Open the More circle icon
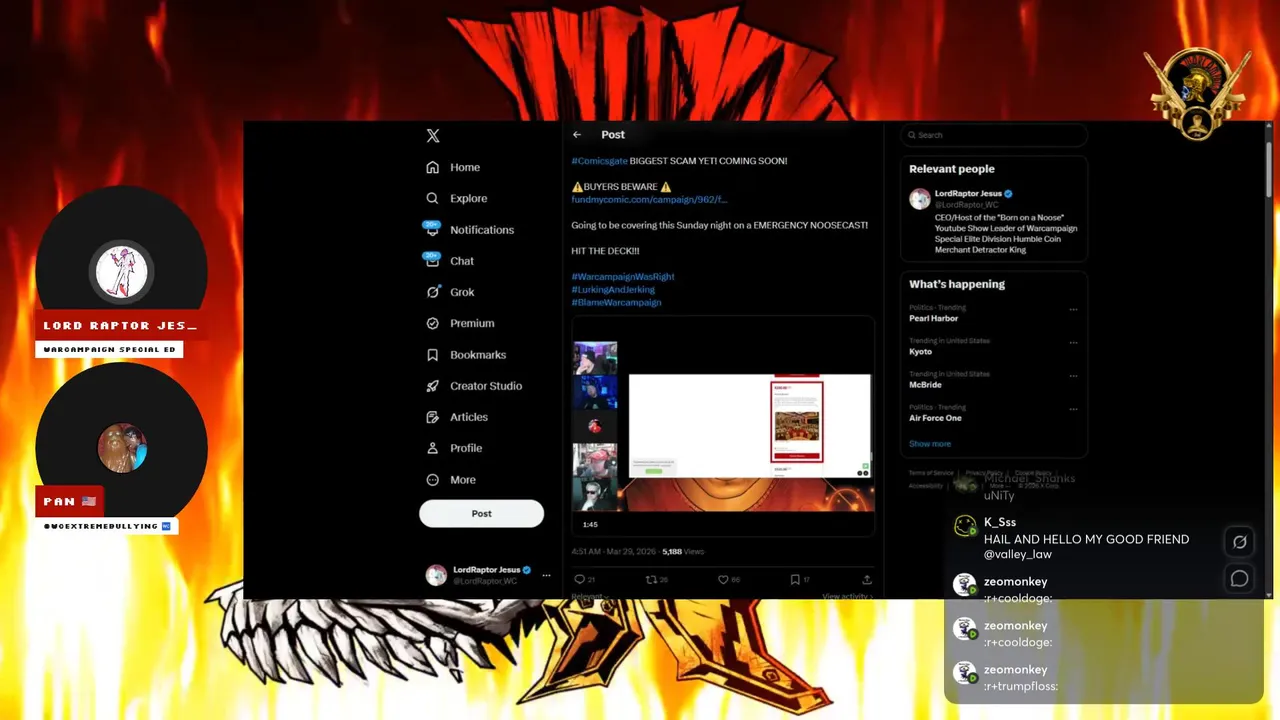Screen dimensions: 1280x720 tap(432, 479)
